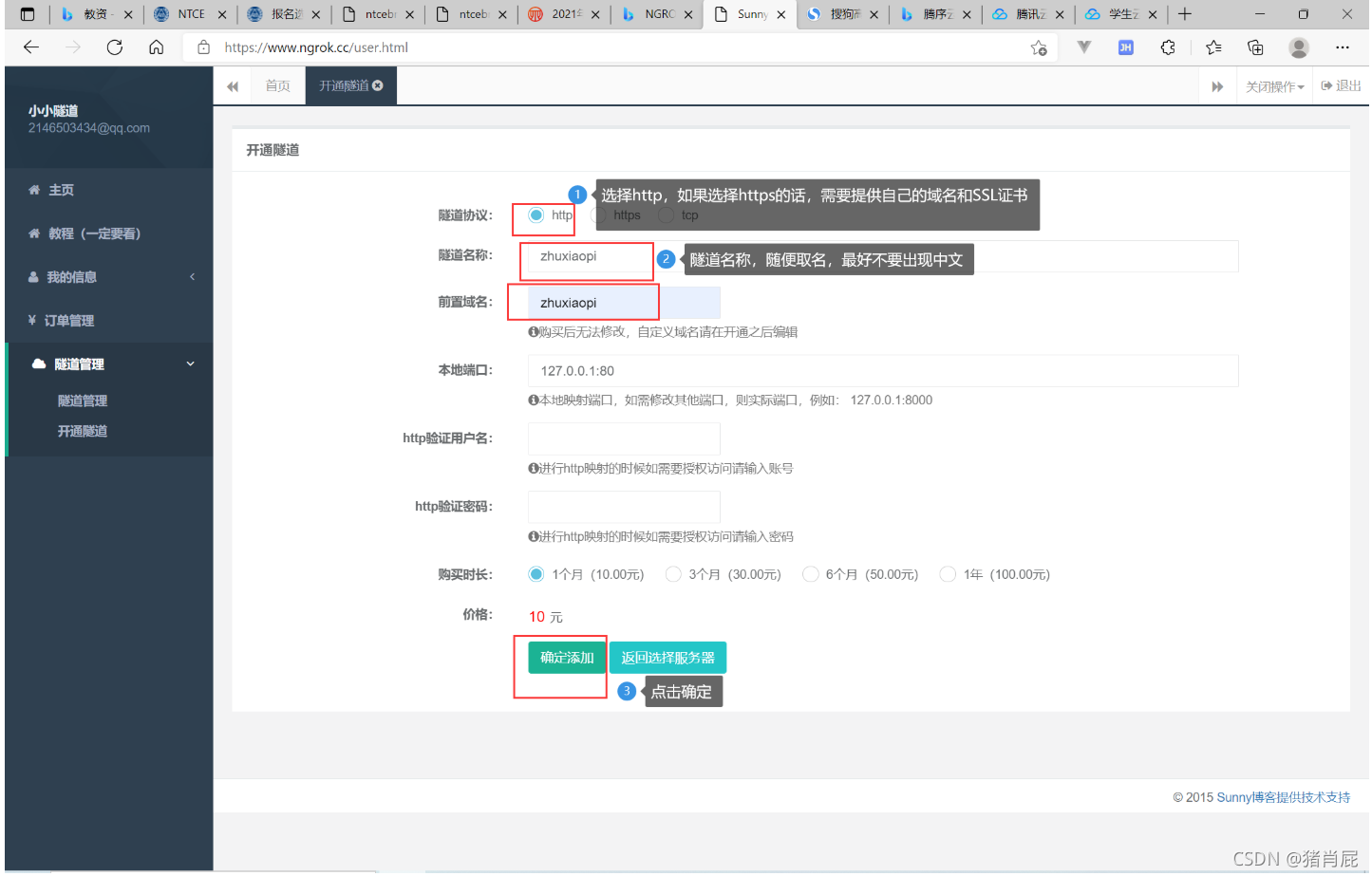Image resolution: width=1372 pixels, height=876 pixels.
Task: Go back to the previous page
Action: [31, 47]
